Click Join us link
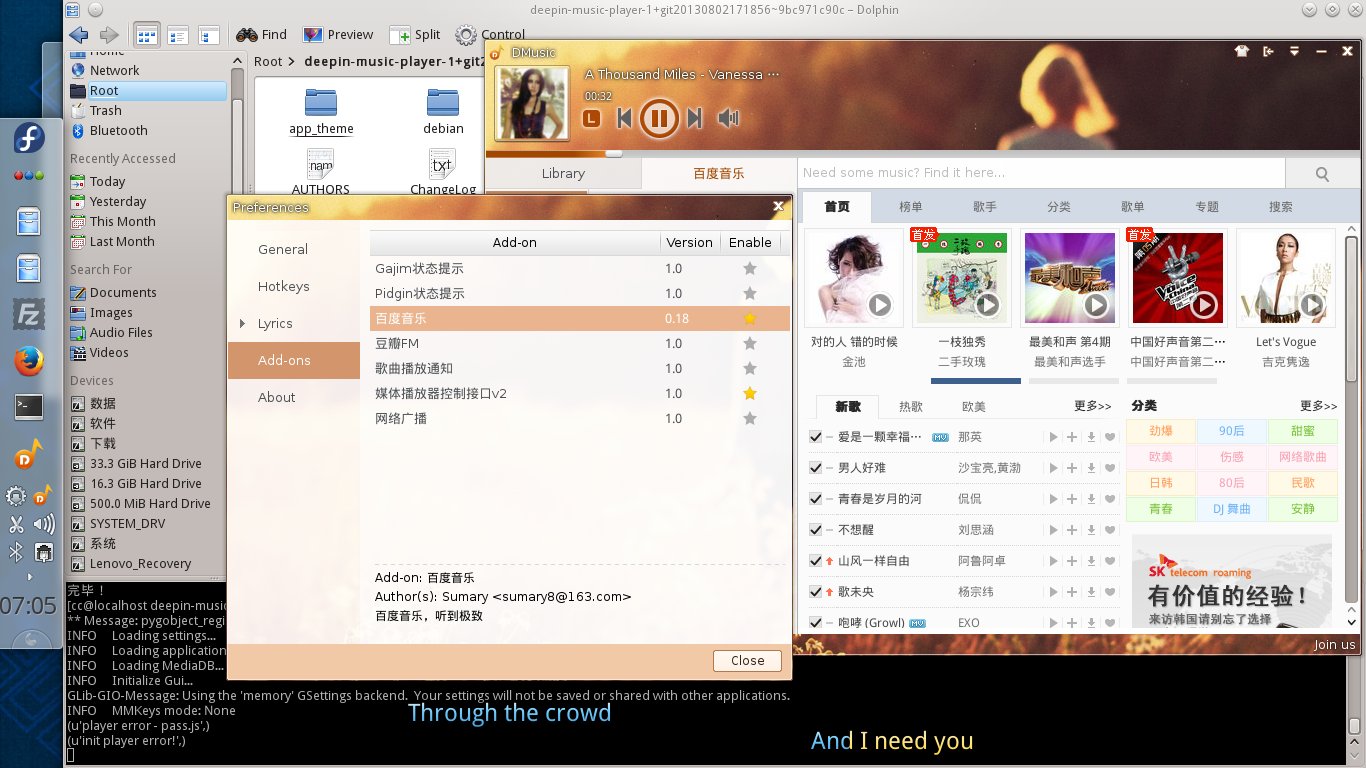The image size is (1366, 768). click(x=1335, y=645)
